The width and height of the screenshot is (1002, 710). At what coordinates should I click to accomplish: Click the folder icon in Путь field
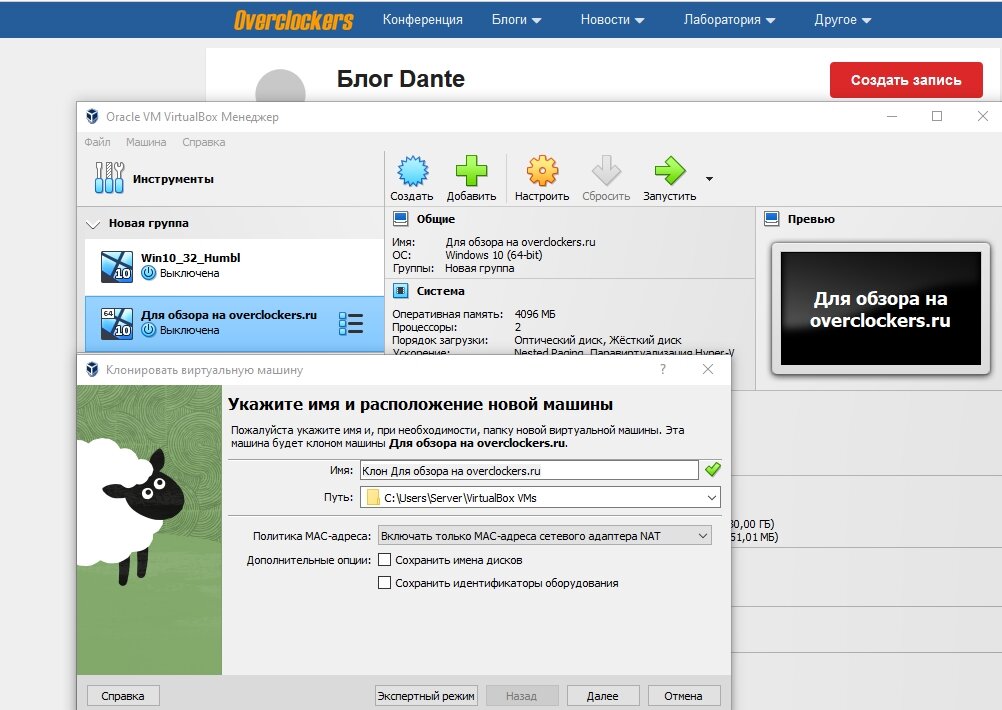373,498
